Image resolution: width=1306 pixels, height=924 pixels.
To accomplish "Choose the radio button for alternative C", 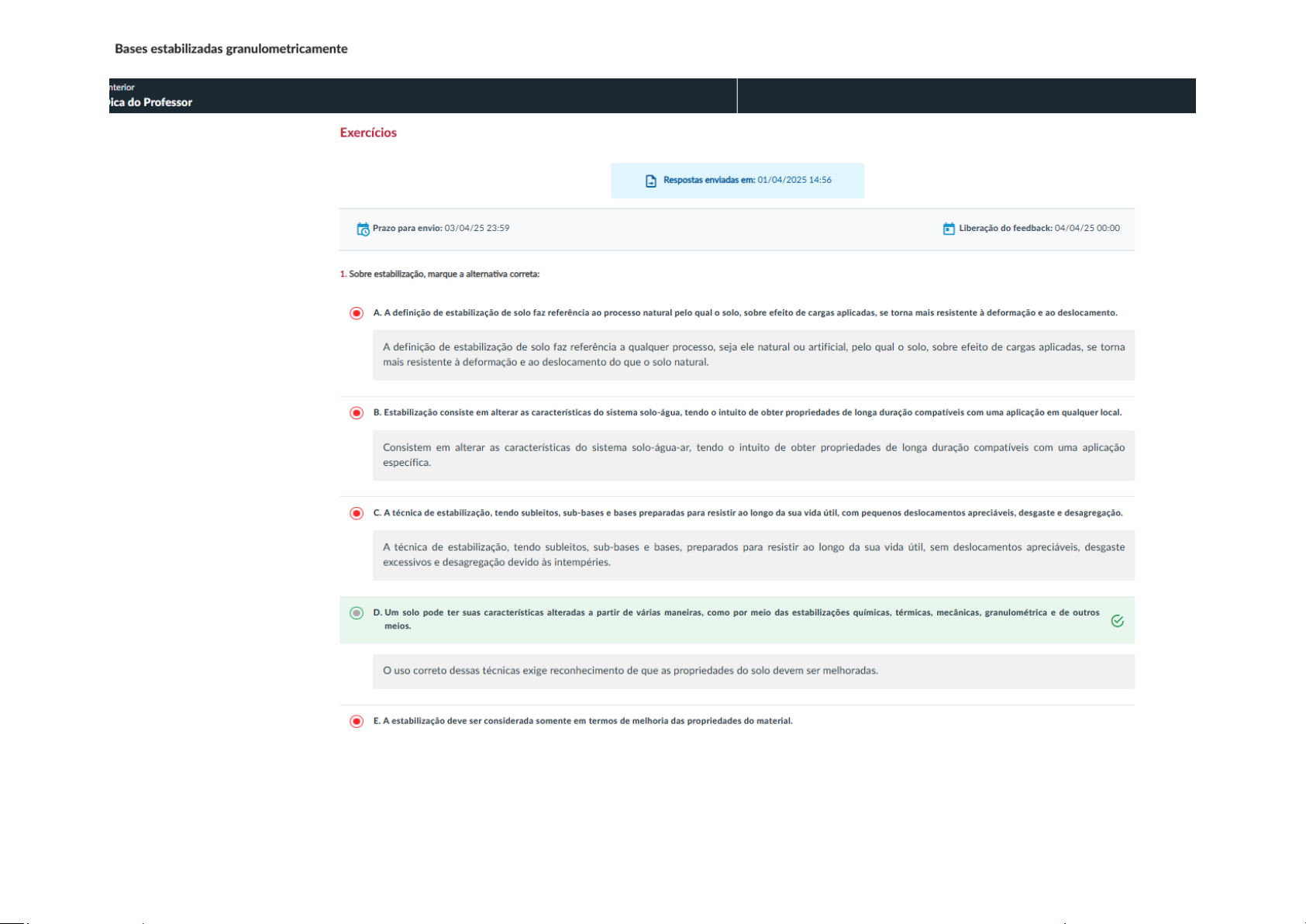I will coord(357,513).
